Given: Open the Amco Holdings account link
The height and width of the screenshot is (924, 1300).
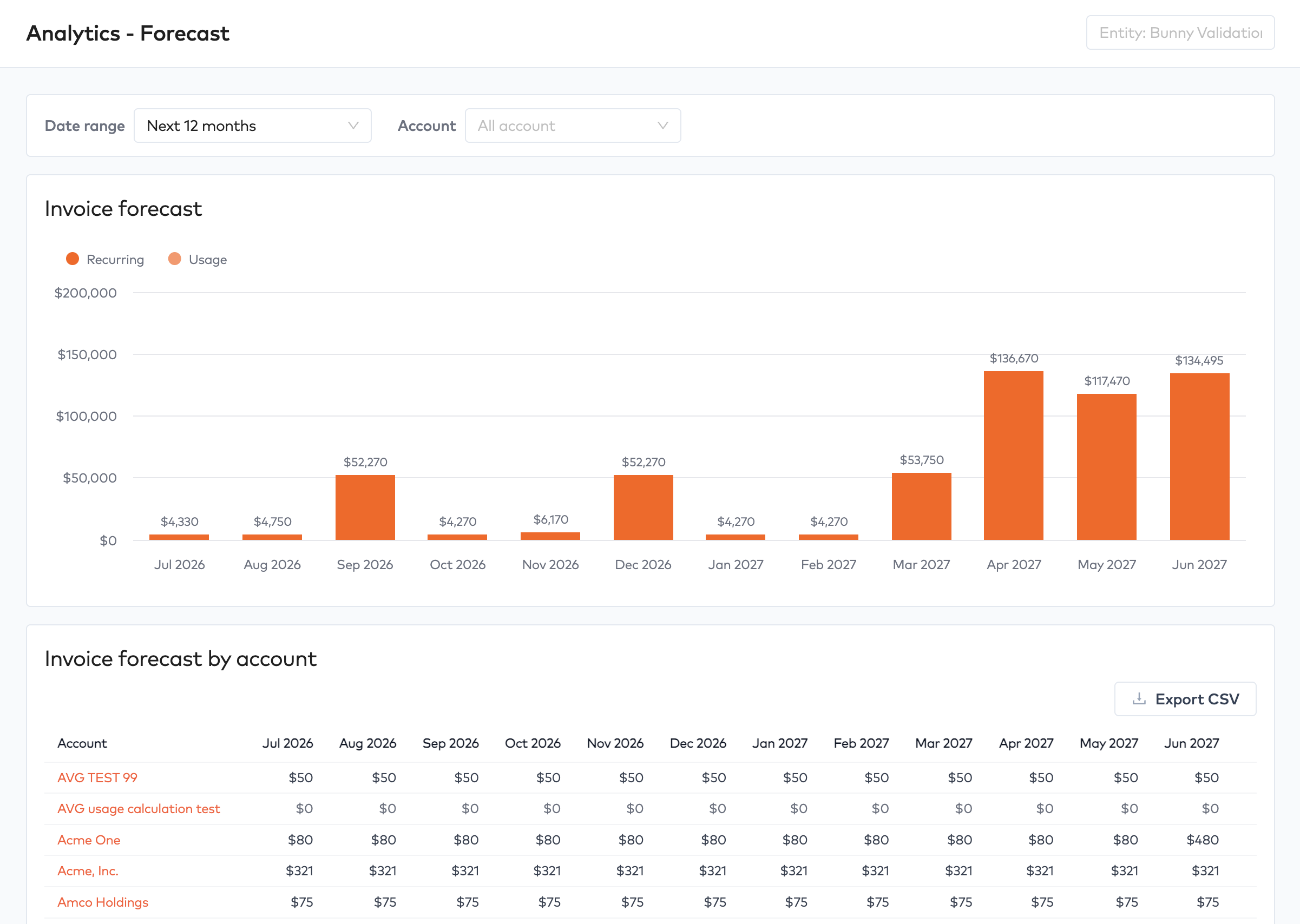Looking at the screenshot, I should (102, 902).
